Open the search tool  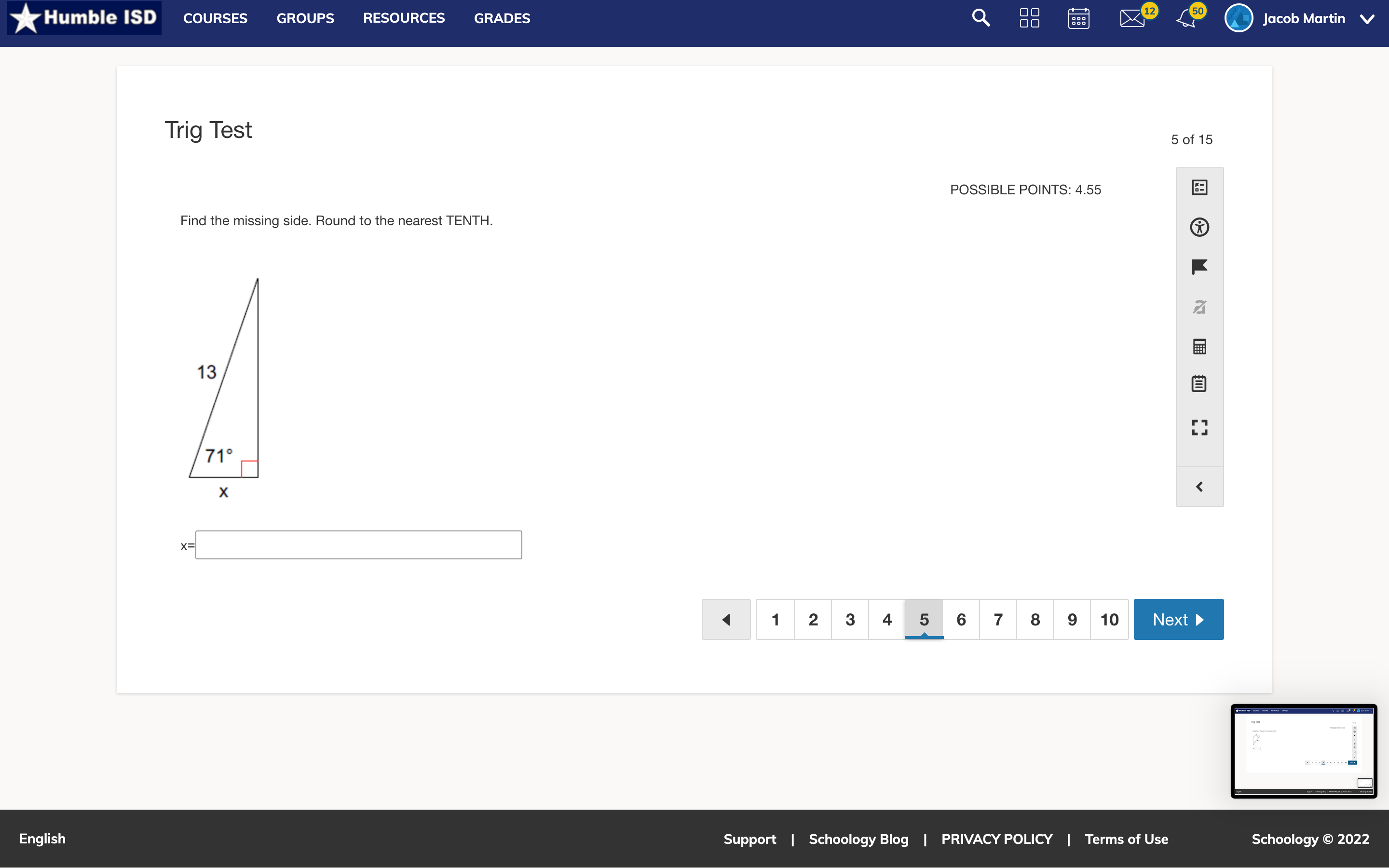click(980, 18)
